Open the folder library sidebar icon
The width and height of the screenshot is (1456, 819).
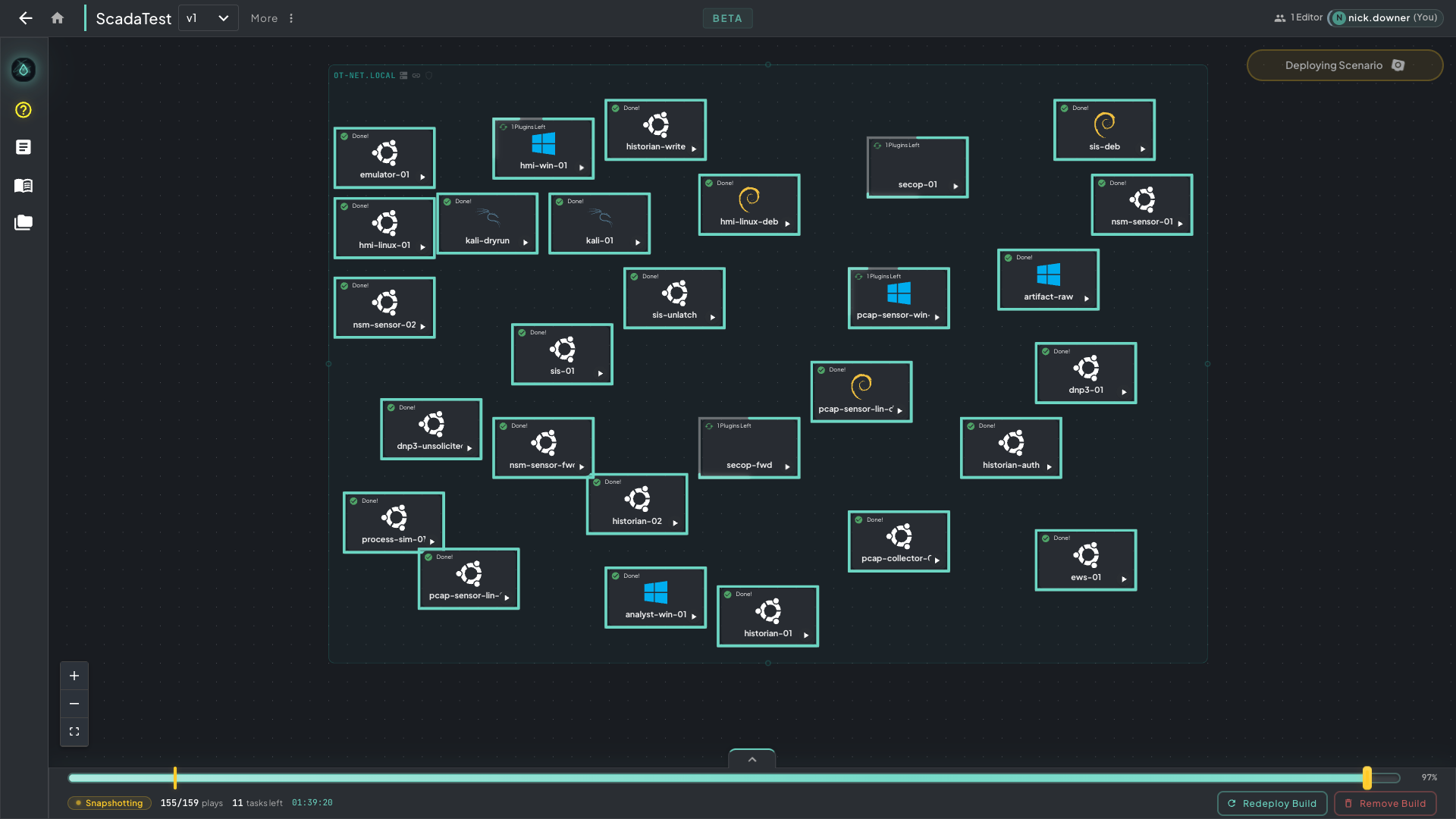24,222
